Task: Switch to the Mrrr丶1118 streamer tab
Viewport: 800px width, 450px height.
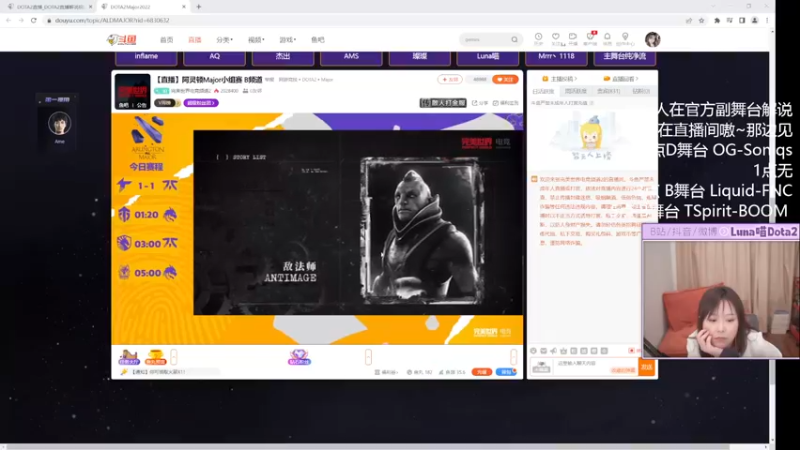Action: [556, 57]
